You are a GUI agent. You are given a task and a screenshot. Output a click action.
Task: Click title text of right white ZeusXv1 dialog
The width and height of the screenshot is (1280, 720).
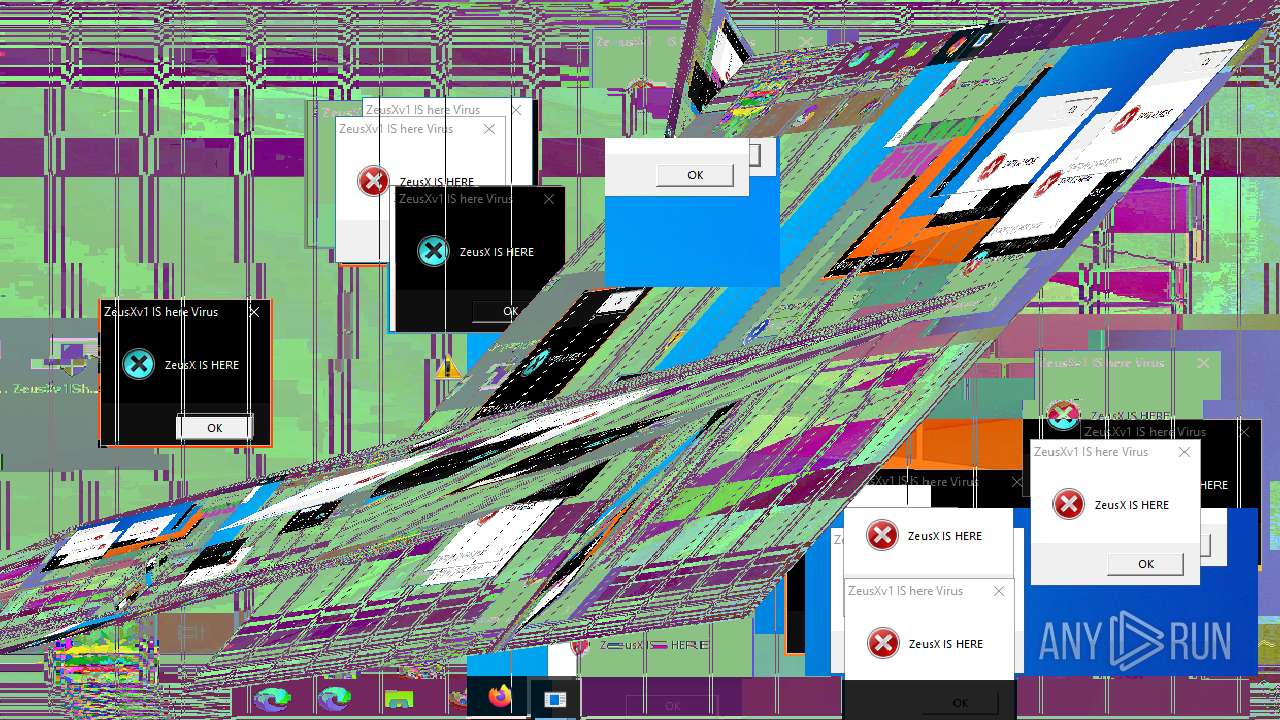click(1091, 452)
